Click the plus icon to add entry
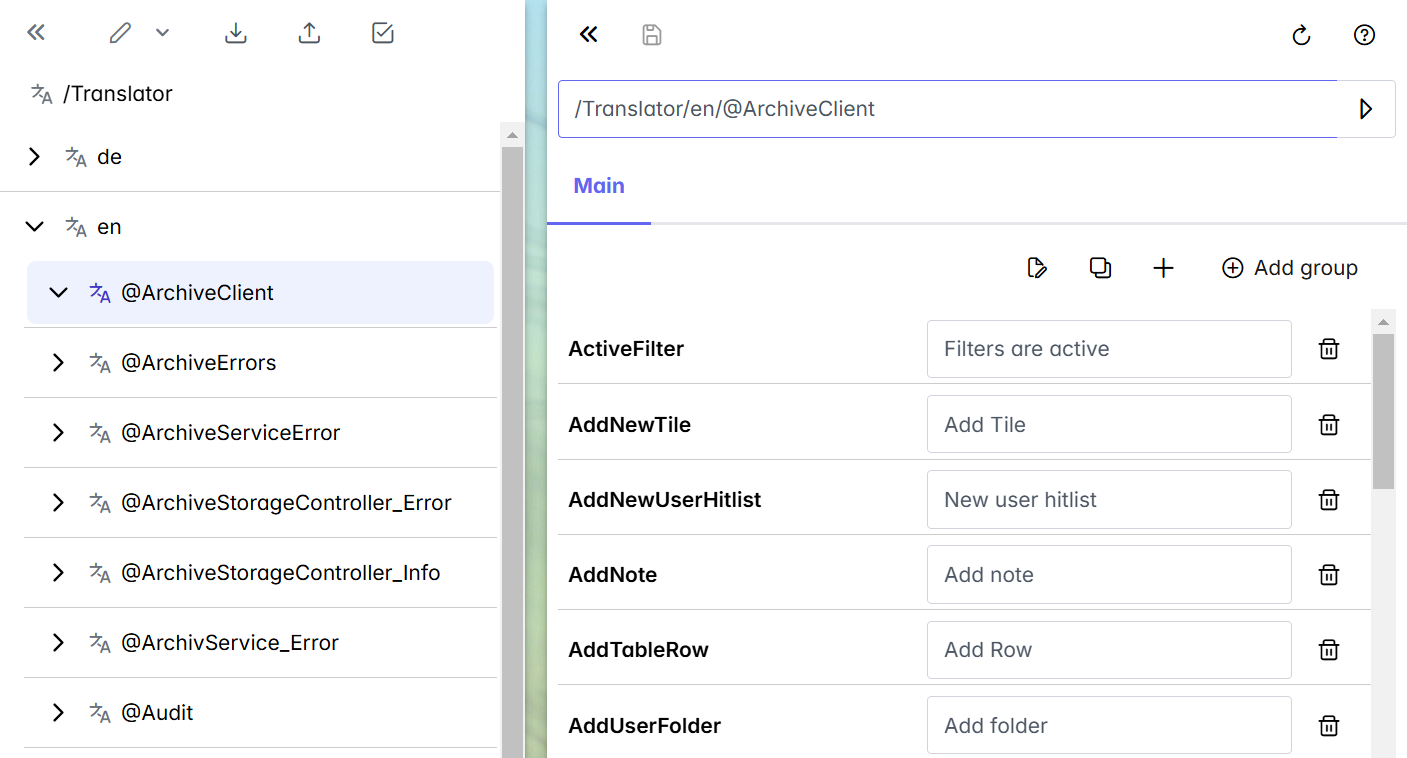The height and width of the screenshot is (758, 1407). pos(1163,268)
